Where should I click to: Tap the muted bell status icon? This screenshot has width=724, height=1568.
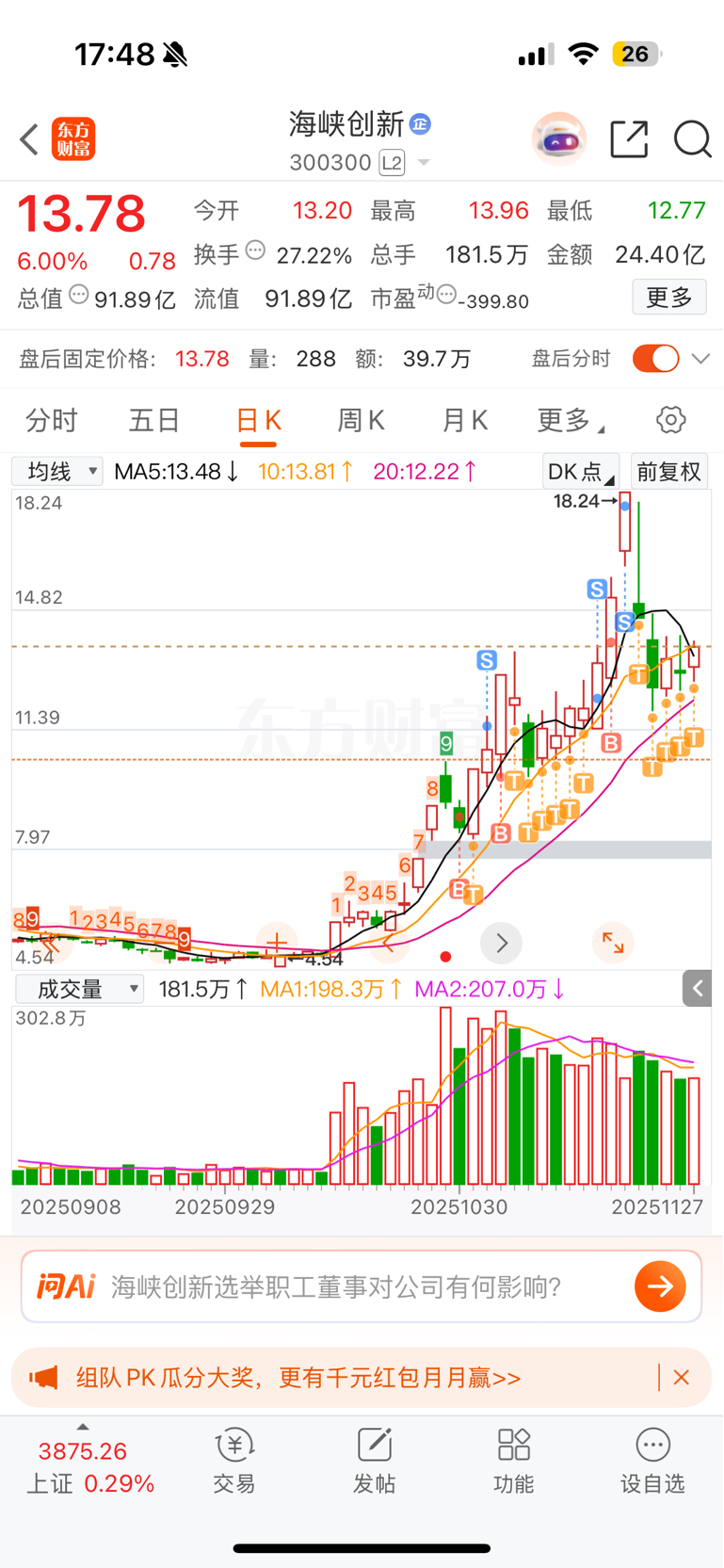175,55
